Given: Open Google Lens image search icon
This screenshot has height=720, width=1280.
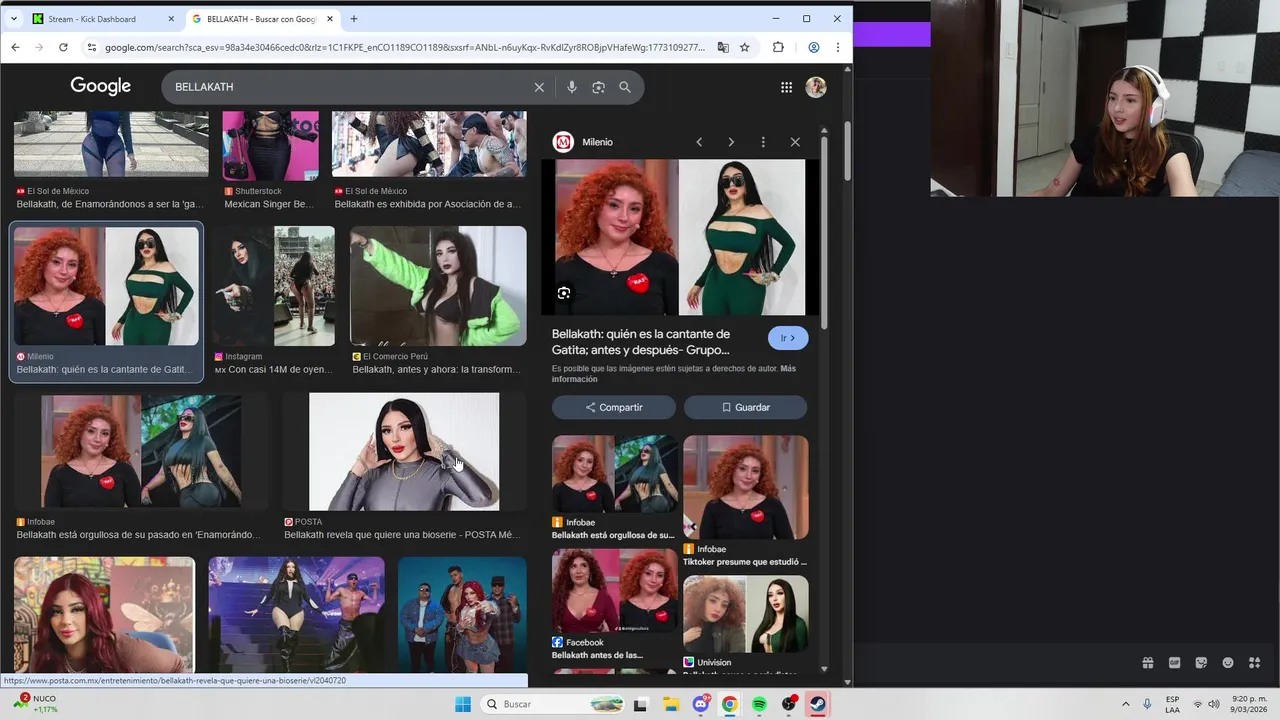Looking at the screenshot, I should click(x=598, y=87).
